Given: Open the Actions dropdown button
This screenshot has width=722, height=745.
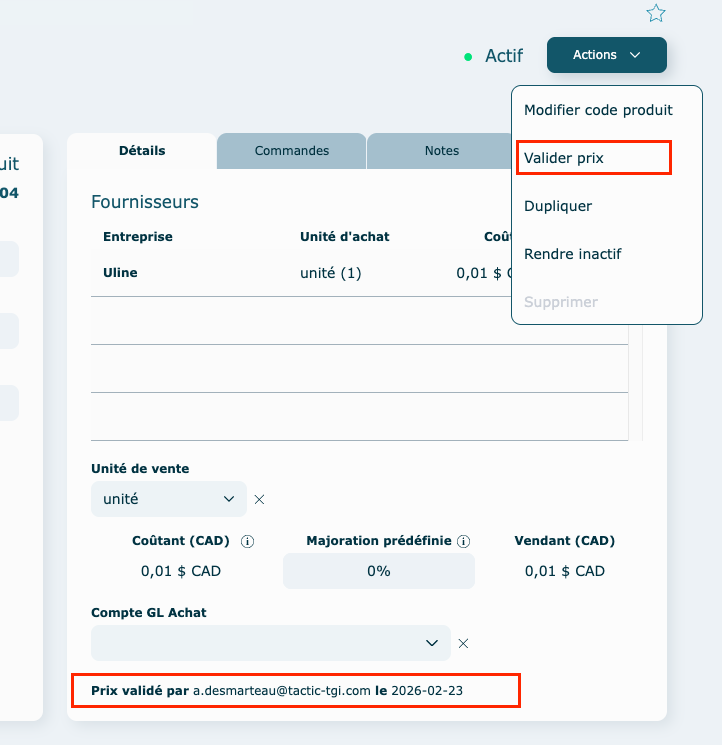Looking at the screenshot, I should (606, 55).
